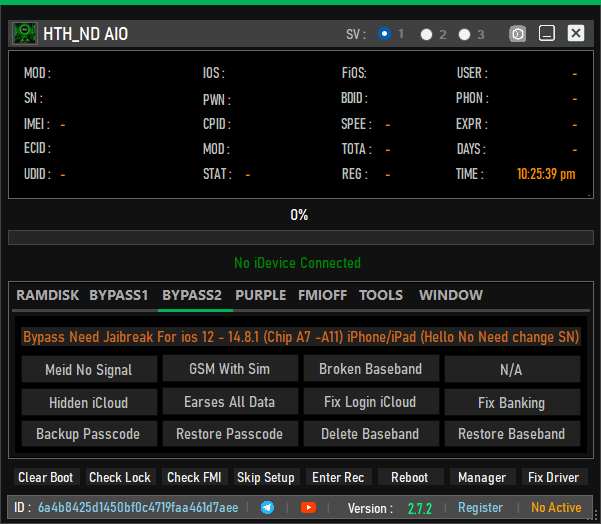Minimize the HTH_ND AIO window
The height and width of the screenshot is (524, 601).
tap(547, 34)
